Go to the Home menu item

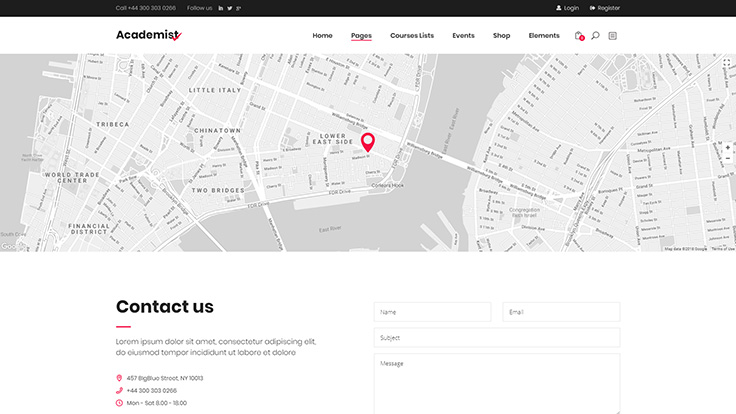coord(322,36)
